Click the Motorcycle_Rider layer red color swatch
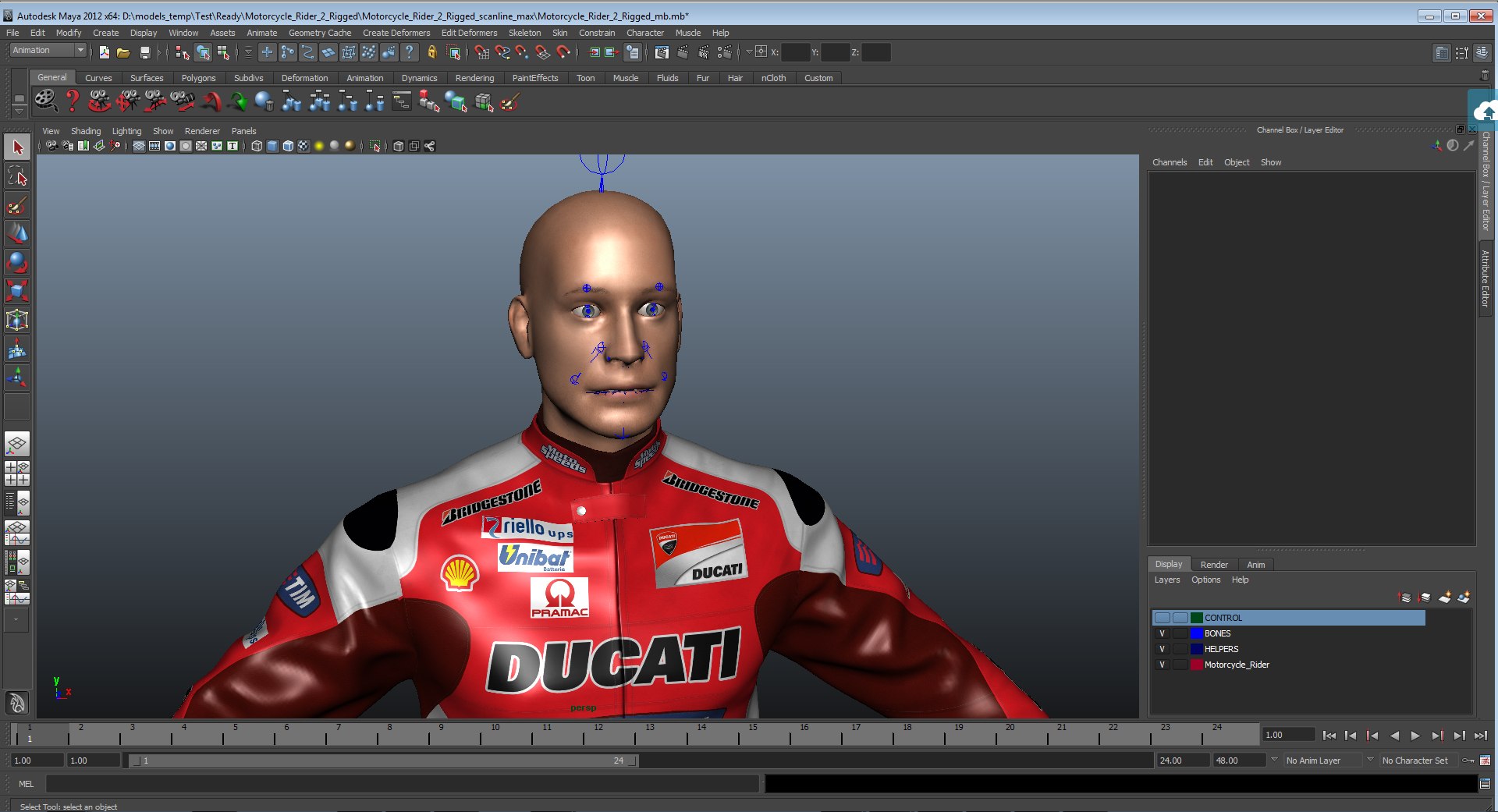Image resolution: width=1498 pixels, height=812 pixels. [x=1196, y=665]
